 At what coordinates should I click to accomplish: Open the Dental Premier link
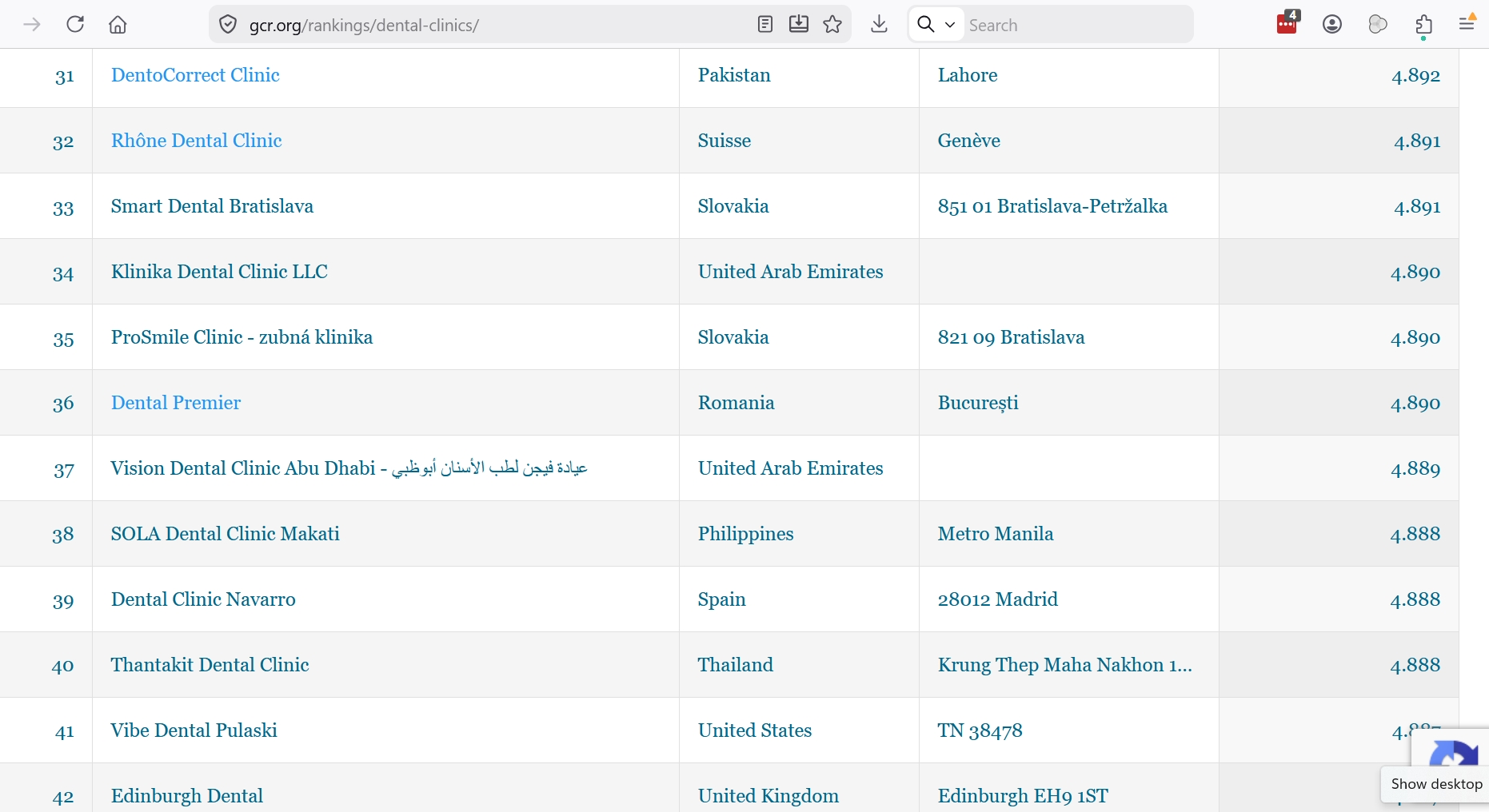point(176,403)
